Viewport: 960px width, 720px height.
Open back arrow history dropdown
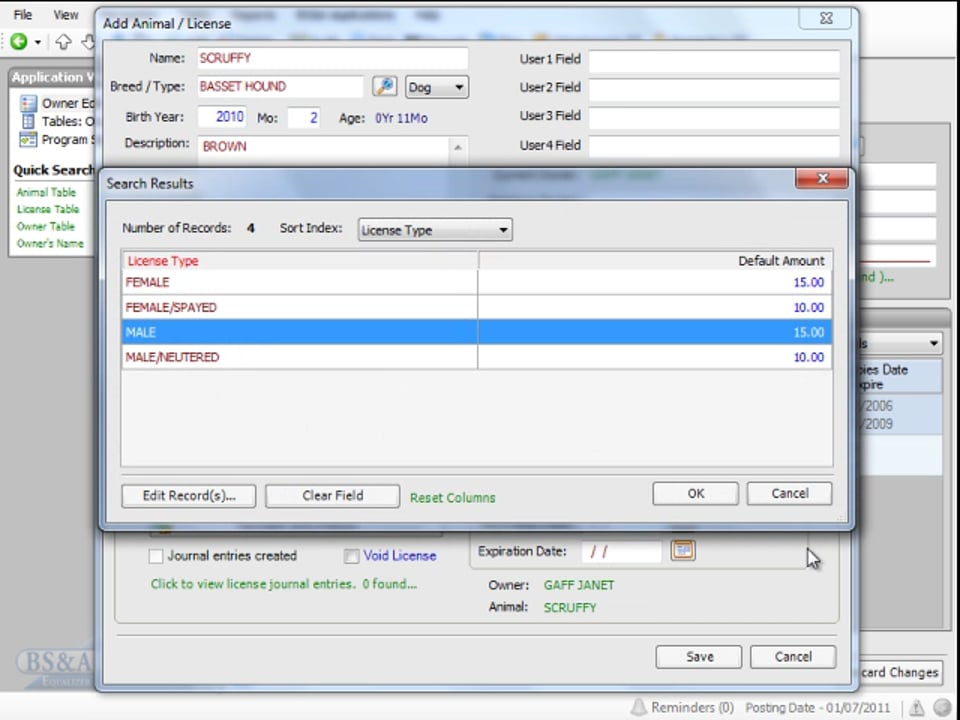point(37,42)
